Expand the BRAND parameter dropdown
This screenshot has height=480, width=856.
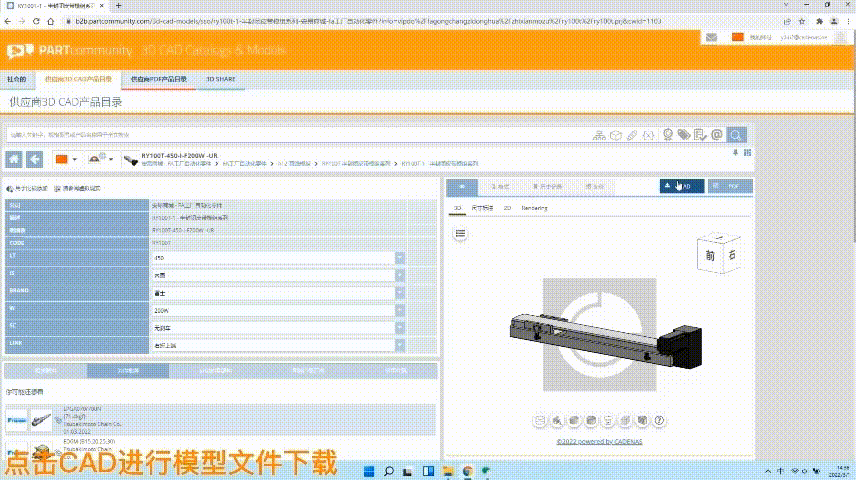[400, 293]
